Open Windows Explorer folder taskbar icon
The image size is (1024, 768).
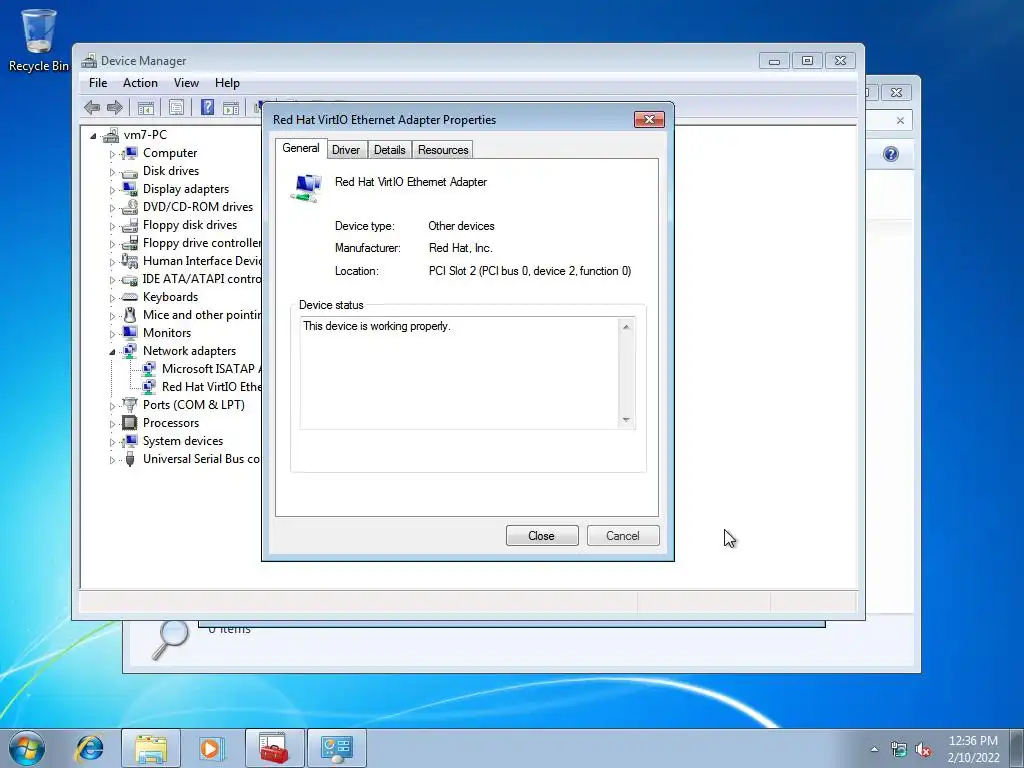(x=151, y=748)
